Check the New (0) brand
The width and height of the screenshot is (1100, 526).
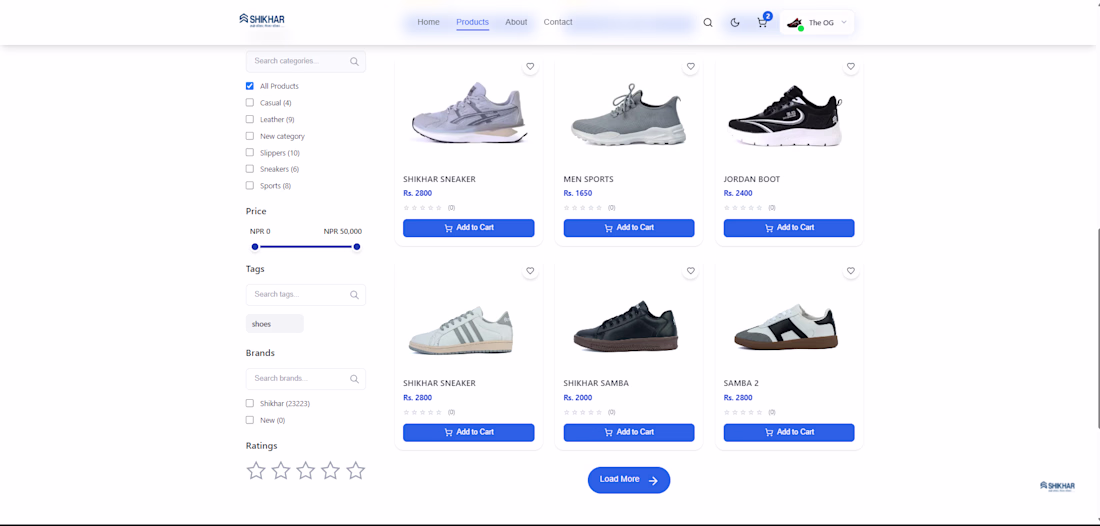pos(250,420)
